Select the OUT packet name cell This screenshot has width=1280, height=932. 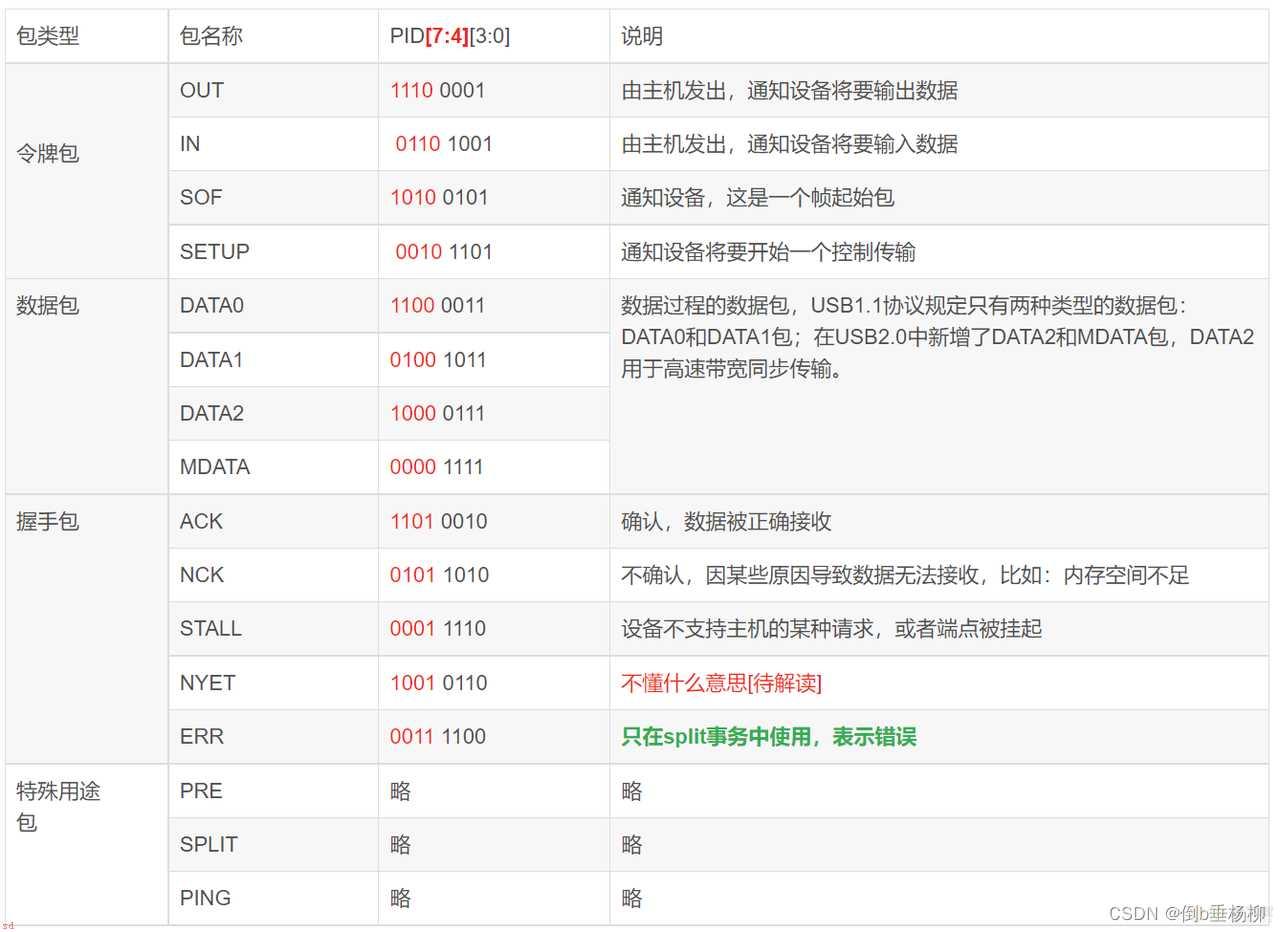click(274, 91)
